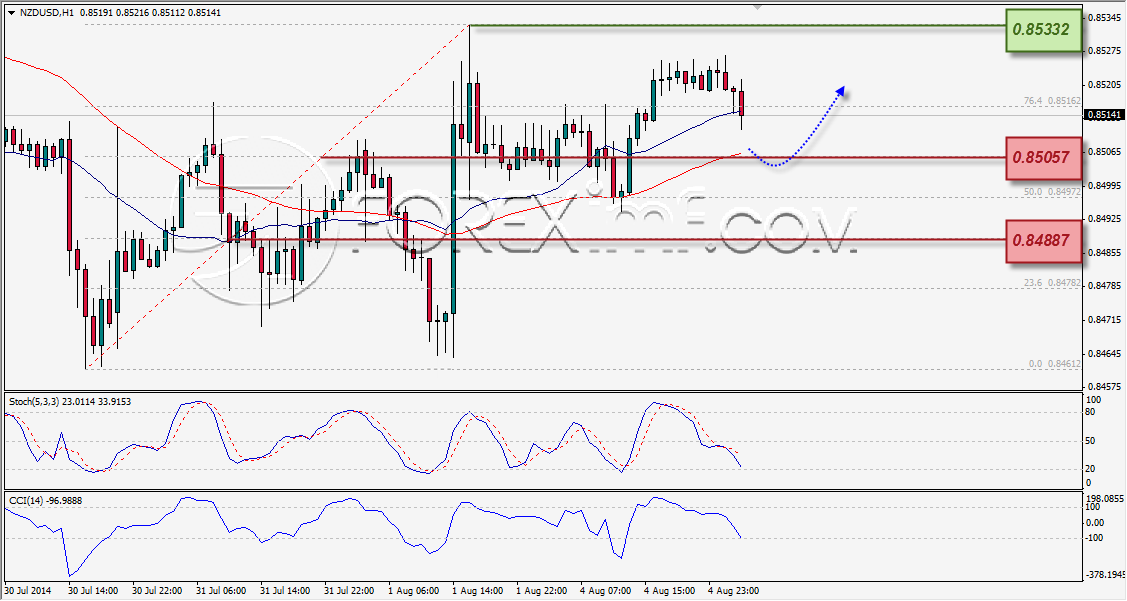
Task: Select the Fibonacci label 23.6 0.84782
Action: point(1052,283)
